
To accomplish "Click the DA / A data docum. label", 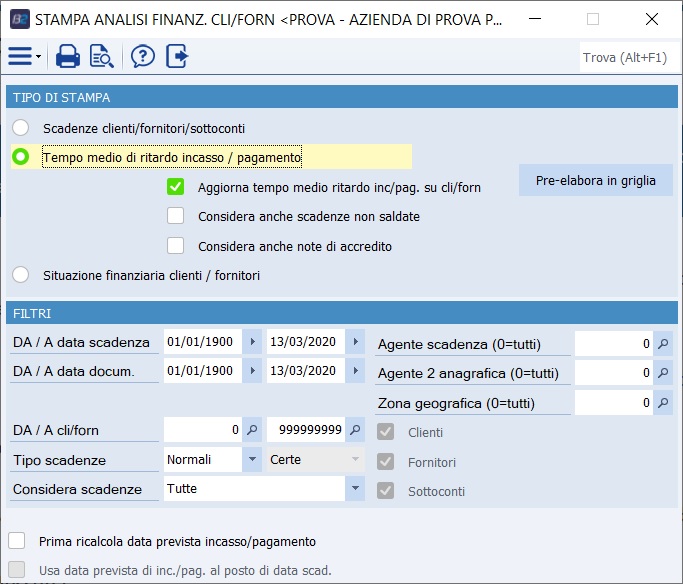I will click(74, 371).
